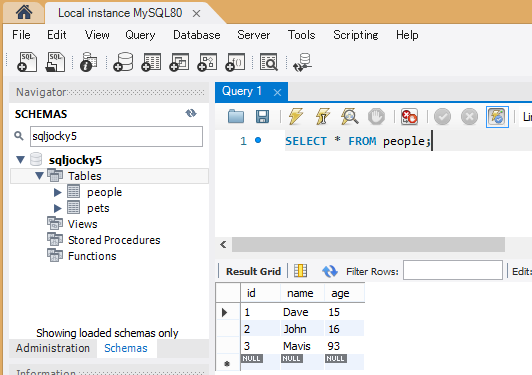Open the Tools menu

pyautogui.click(x=302, y=35)
